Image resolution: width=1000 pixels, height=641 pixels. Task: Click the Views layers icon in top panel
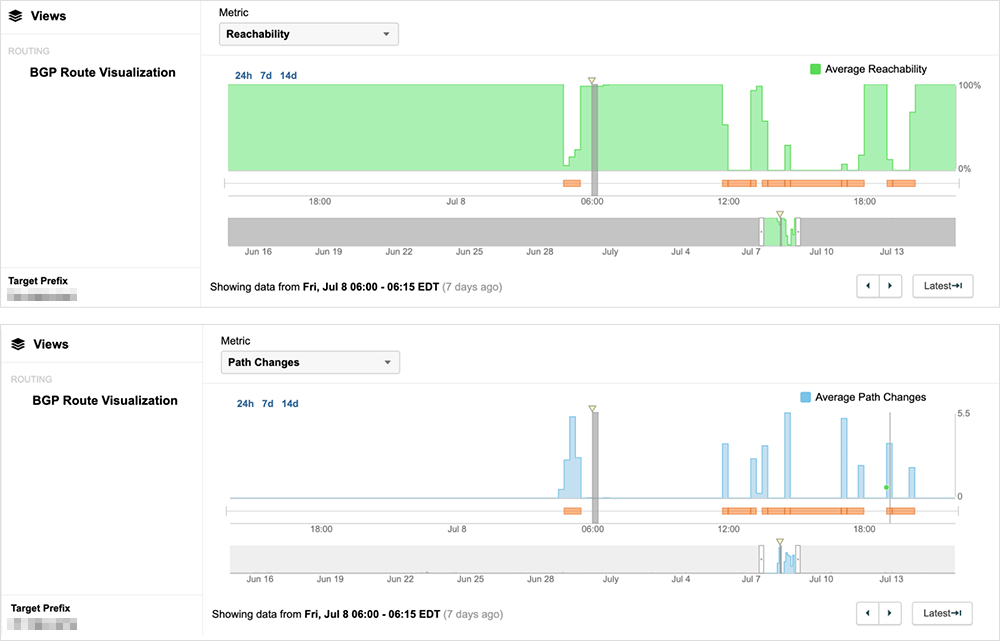[16, 16]
